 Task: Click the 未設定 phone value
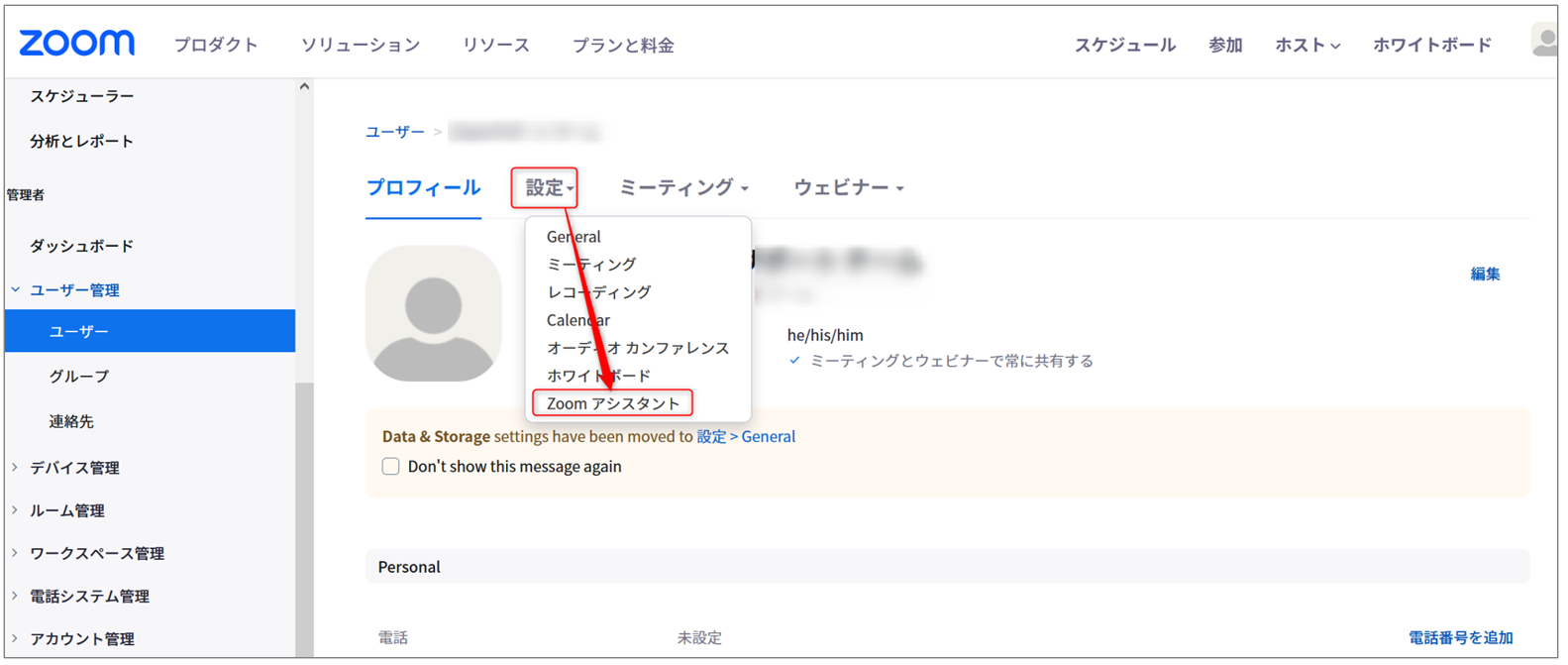(x=699, y=637)
